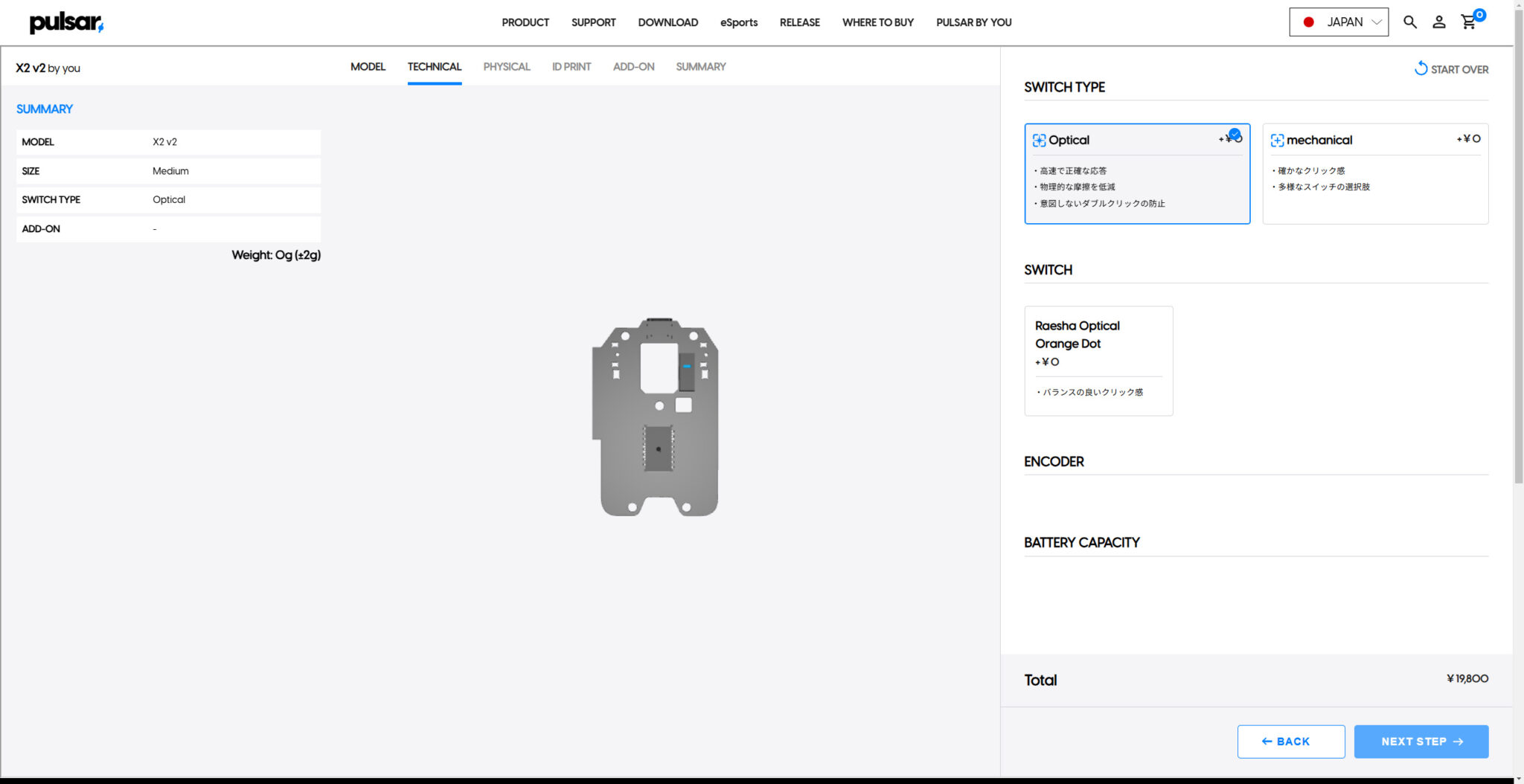Click the START OVER refresh icon
This screenshot has height=784, width=1524.
tap(1420, 68)
